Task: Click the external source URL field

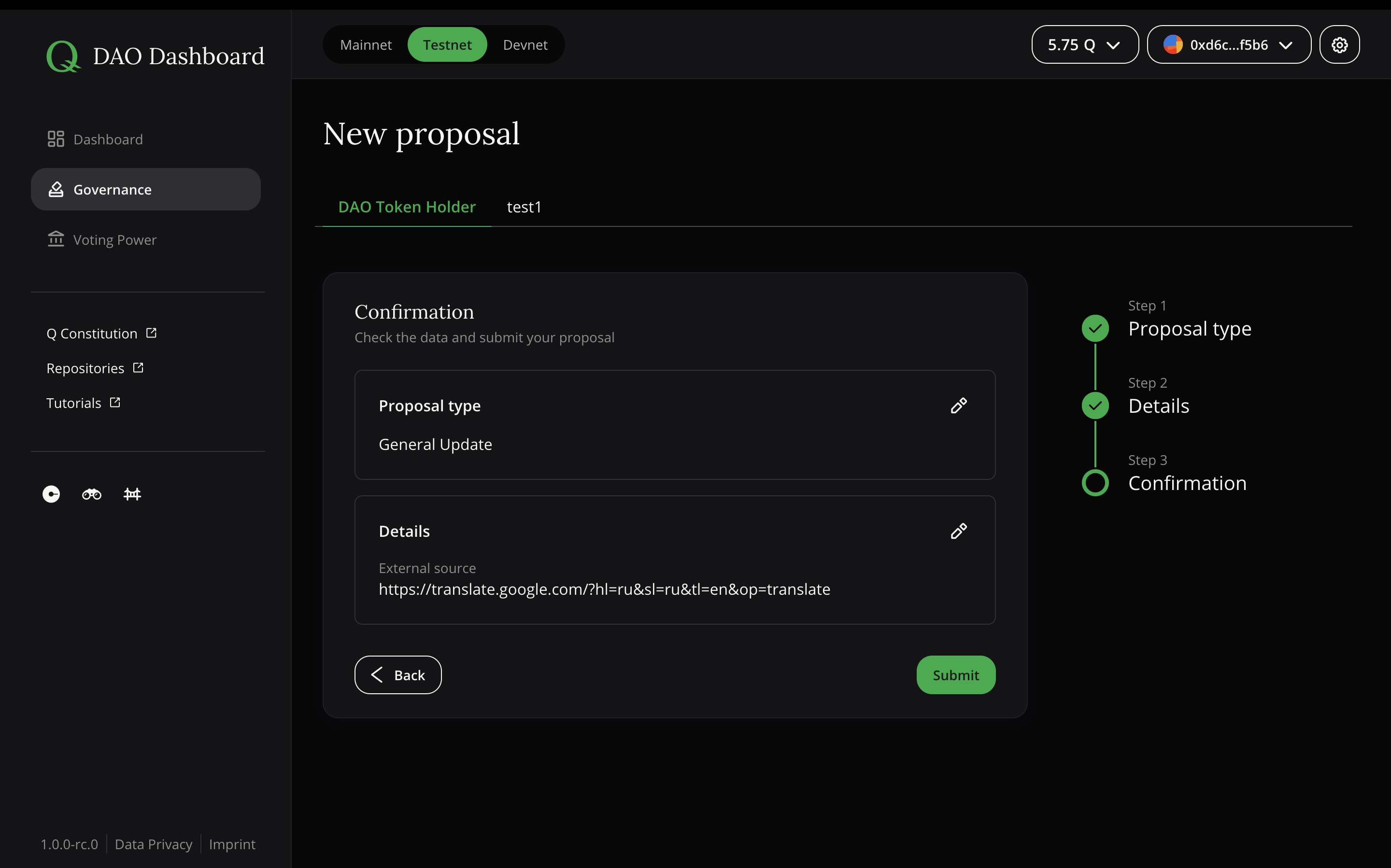Action: pyautogui.click(x=604, y=588)
